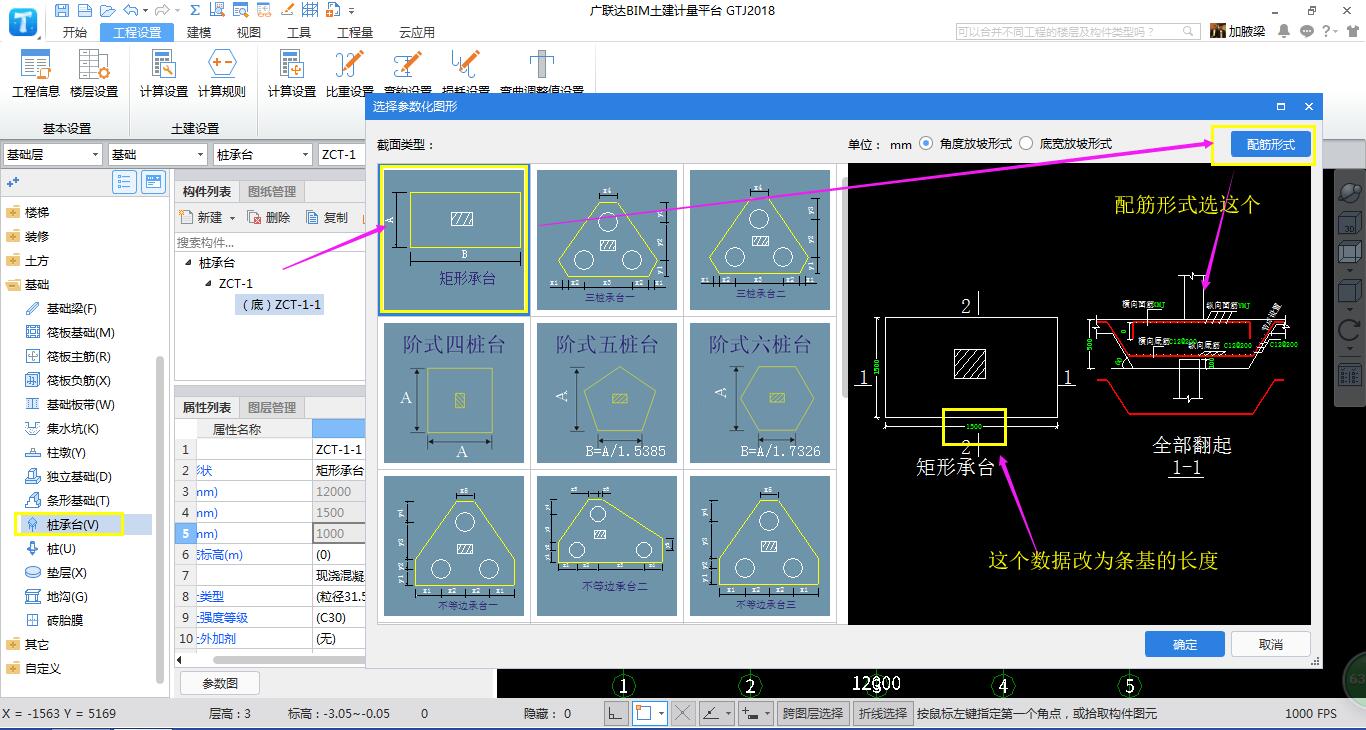Viewport: 1366px width, 730px height.
Task: Expand the 土方 folder
Action: point(13,261)
